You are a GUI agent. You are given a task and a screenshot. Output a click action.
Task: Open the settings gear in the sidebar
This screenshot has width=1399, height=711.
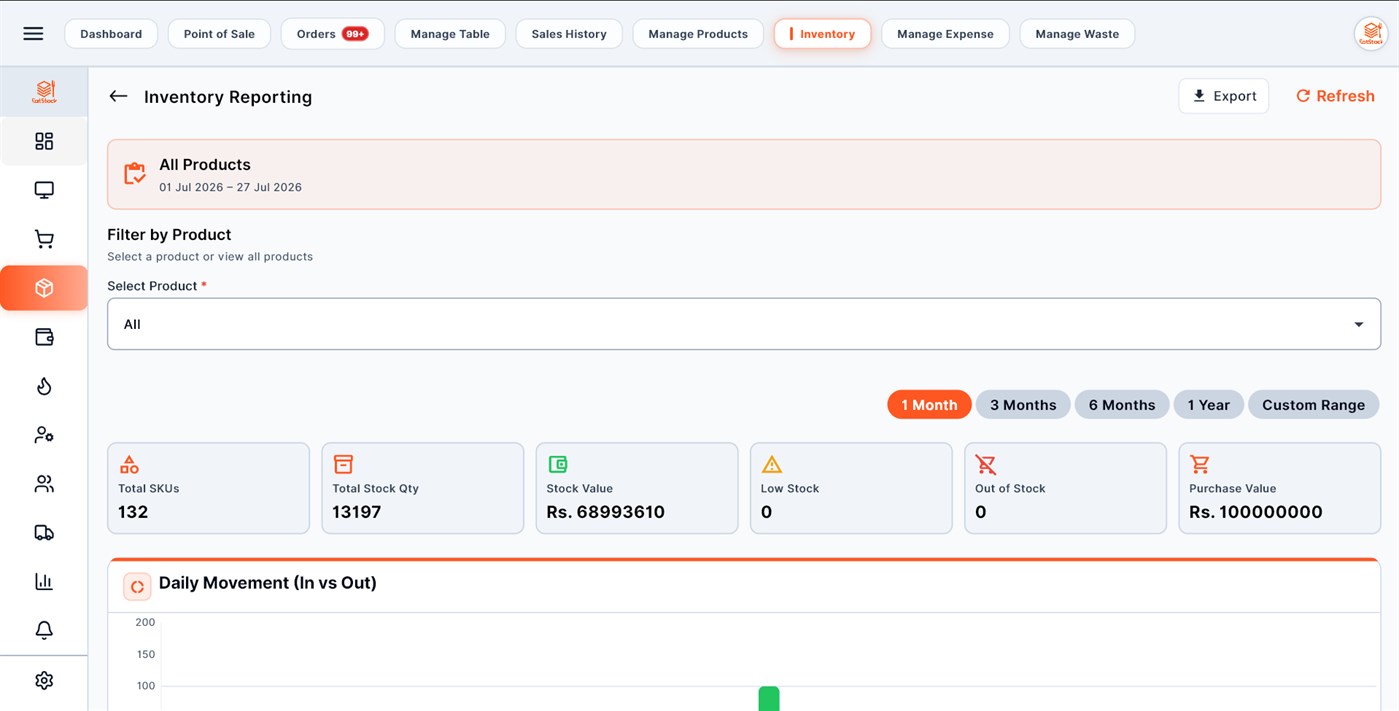tap(44, 681)
